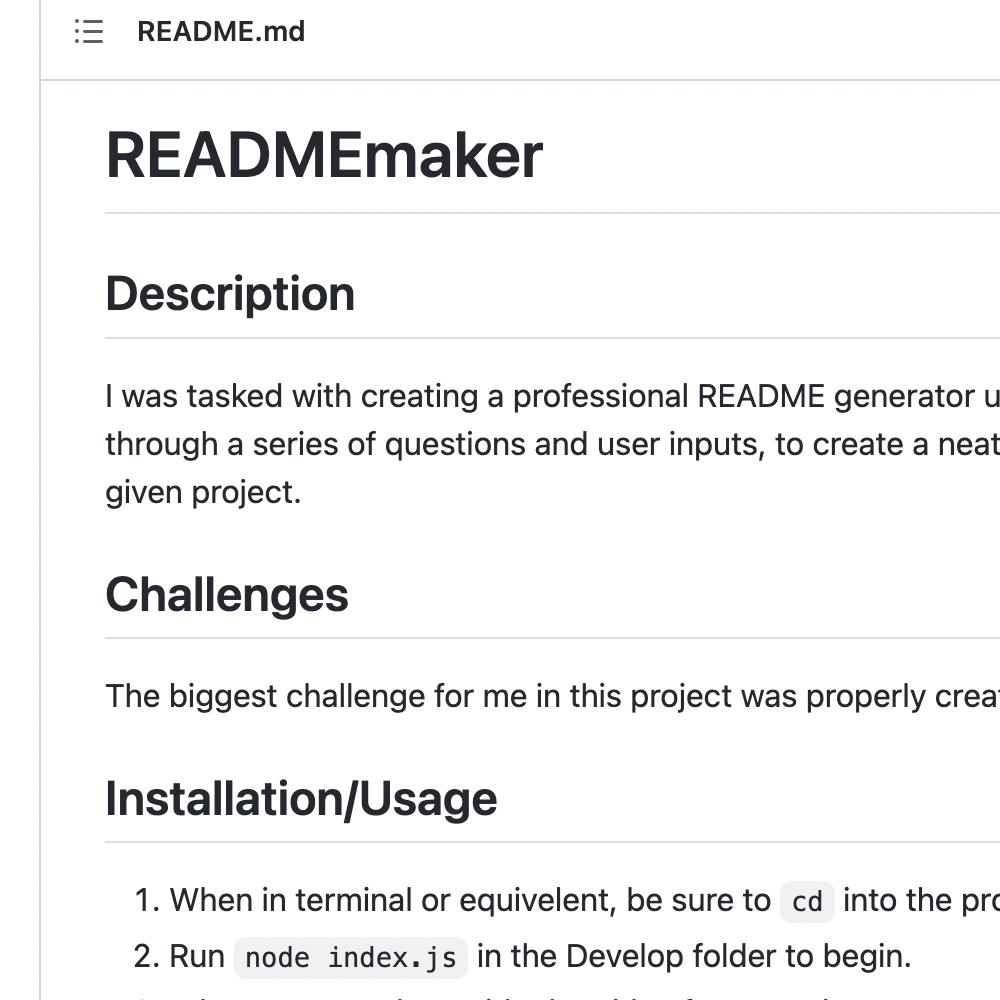
Task: Click the text 'given project.'
Action: pos(203,492)
